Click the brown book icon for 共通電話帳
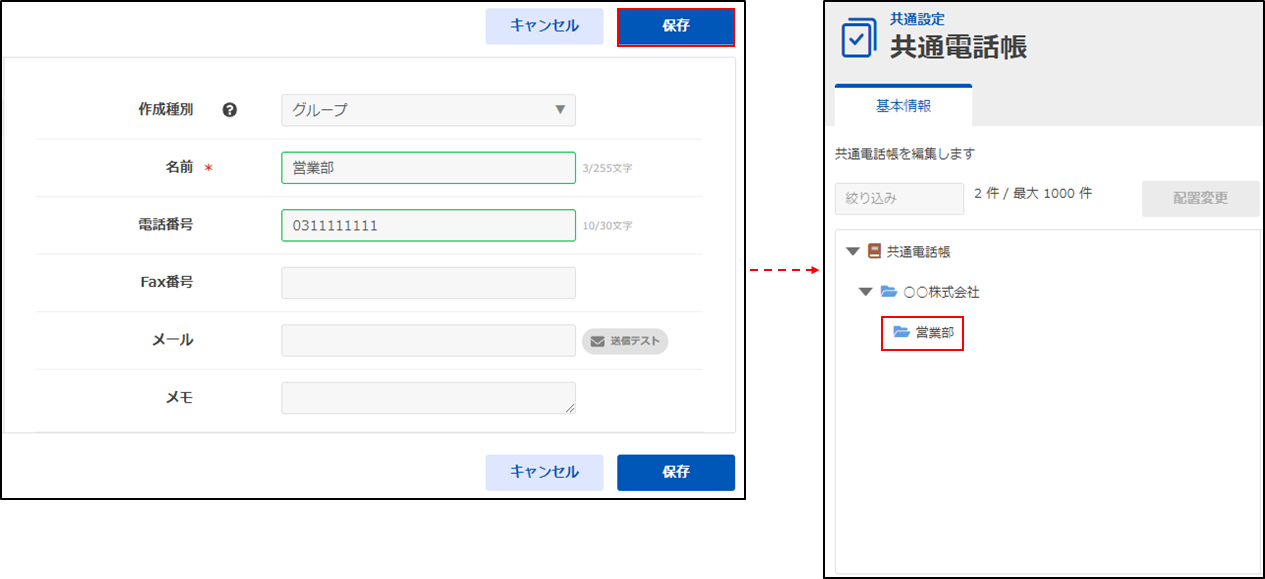The height and width of the screenshot is (579, 1265). pyautogui.click(x=874, y=252)
